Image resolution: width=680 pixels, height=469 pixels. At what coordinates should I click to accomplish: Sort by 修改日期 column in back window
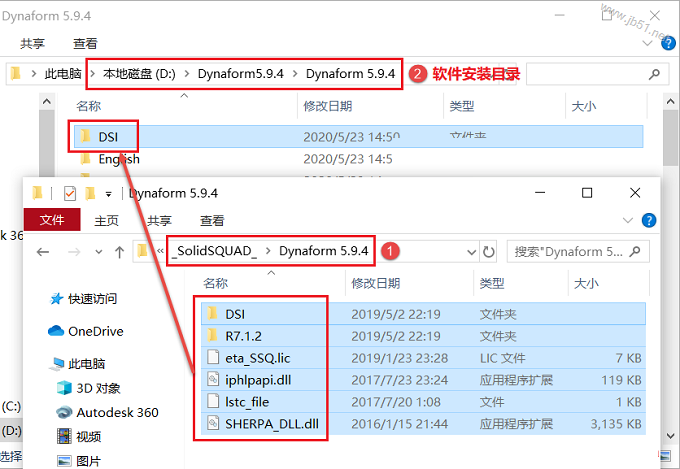coord(327,106)
